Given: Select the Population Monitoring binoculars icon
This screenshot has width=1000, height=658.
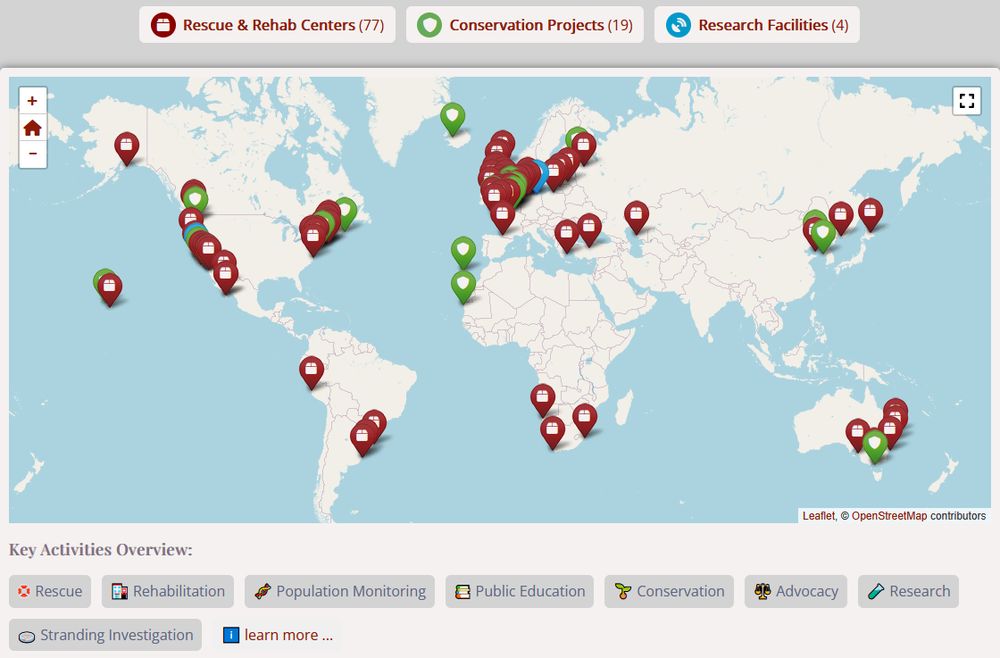Looking at the screenshot, I should pyautogui.click(x=264, y=591).
